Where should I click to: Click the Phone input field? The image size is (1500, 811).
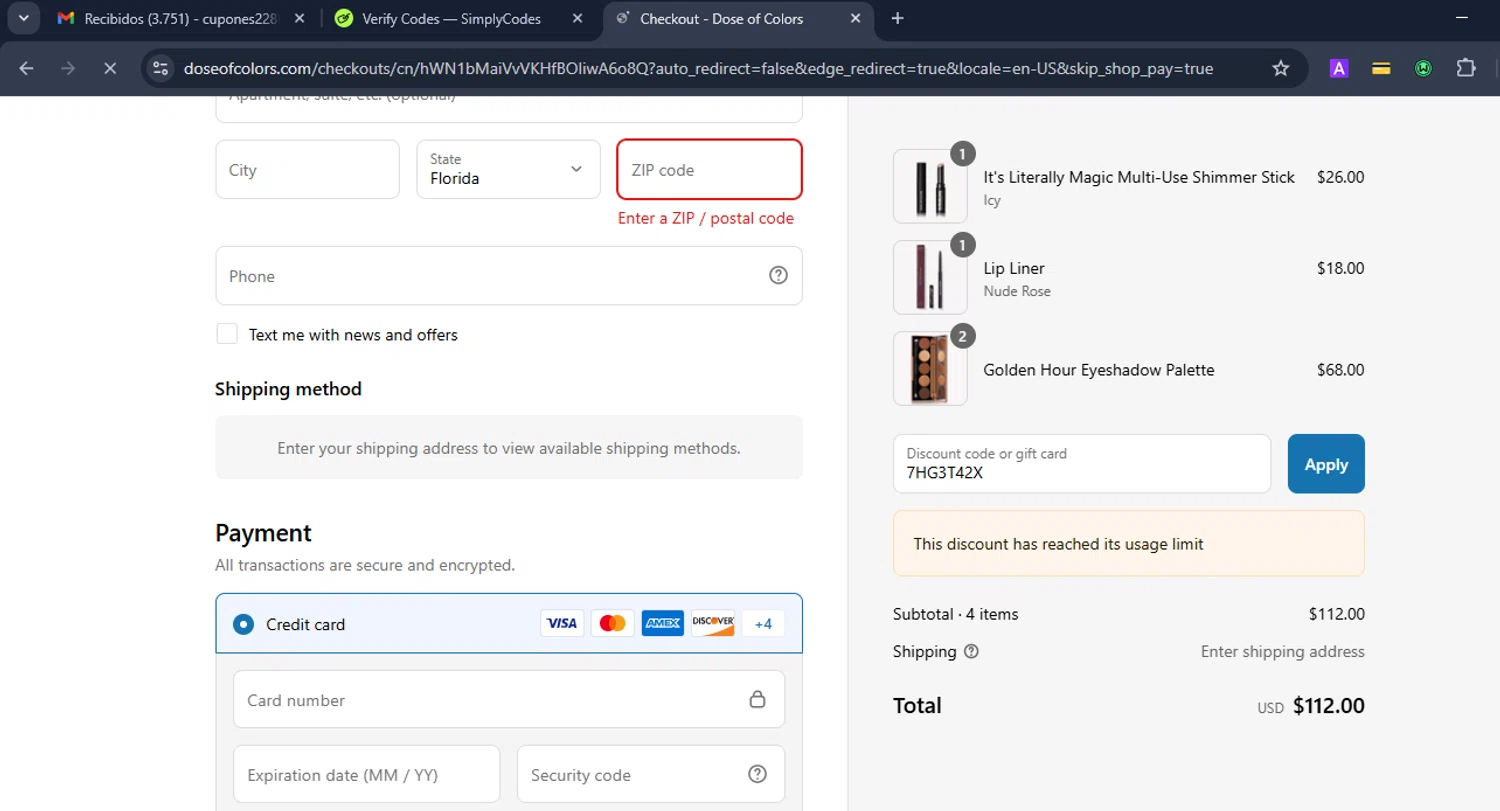508,275
